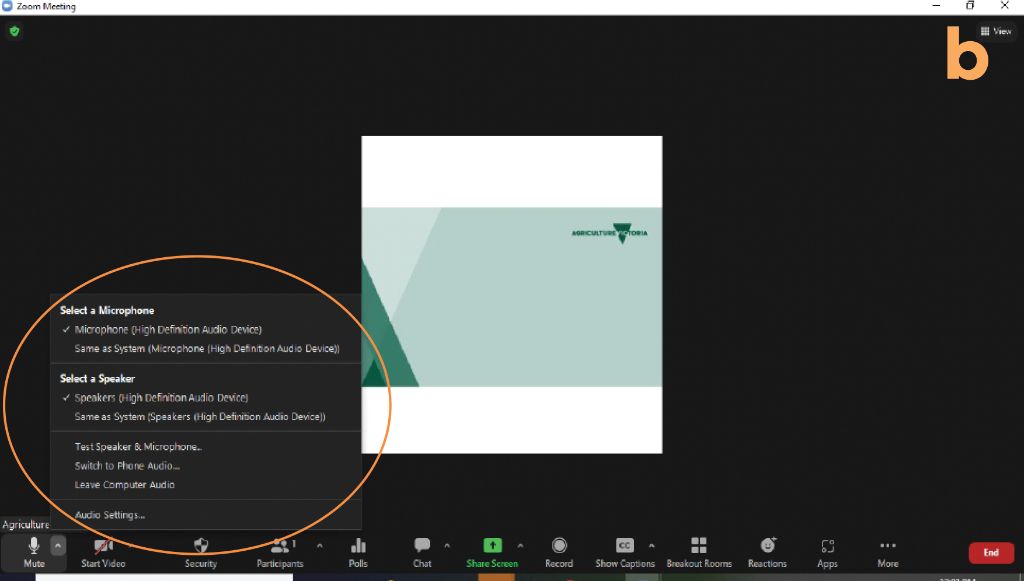1024x581 pixels.
Task: Check meeting encryption via shield icon
Action: (14, 30)
